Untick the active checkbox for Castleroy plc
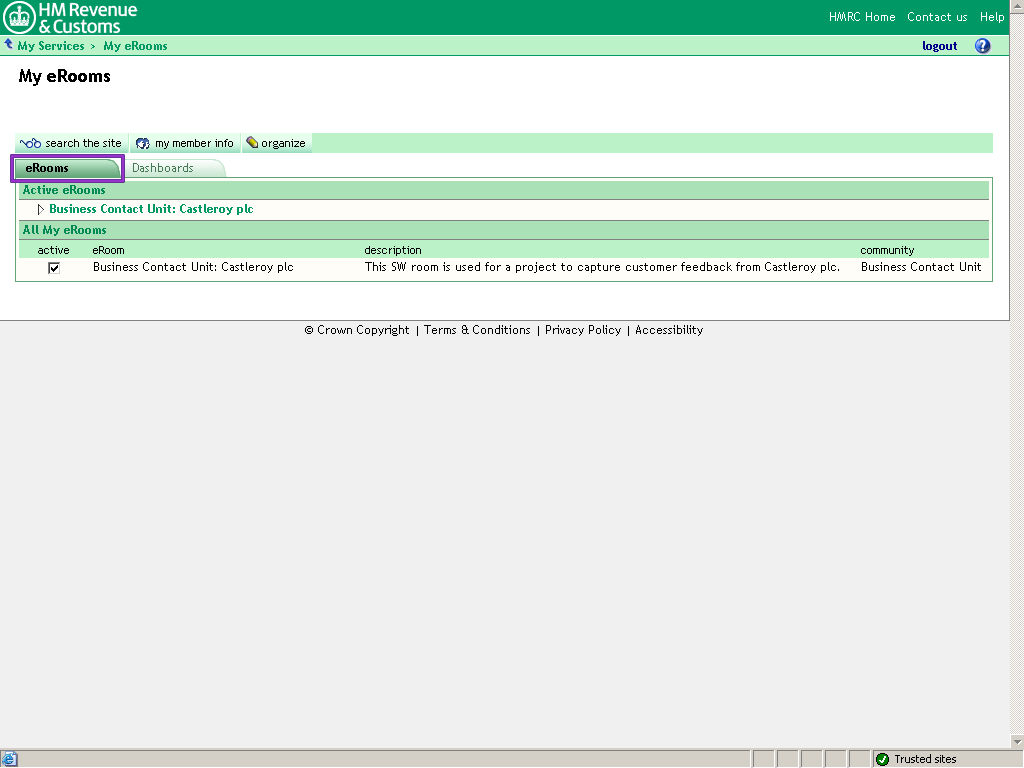This screenshot has height=768, width=1024. coord(54,268)
